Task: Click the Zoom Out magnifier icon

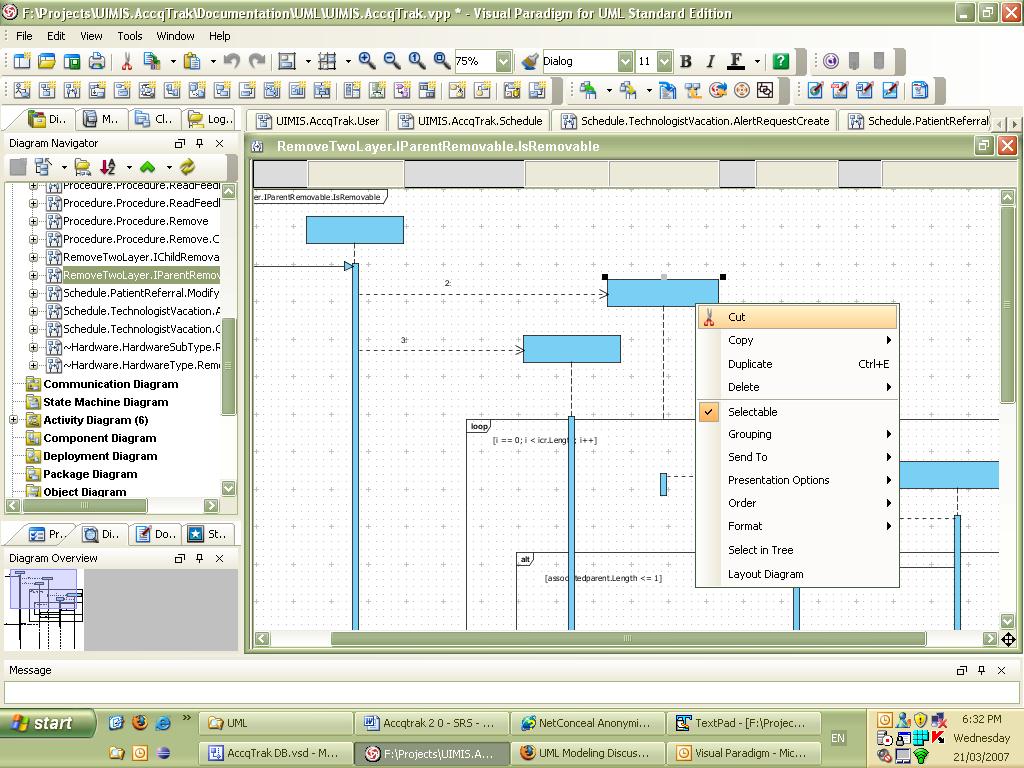Action: (x=392, y=61)
